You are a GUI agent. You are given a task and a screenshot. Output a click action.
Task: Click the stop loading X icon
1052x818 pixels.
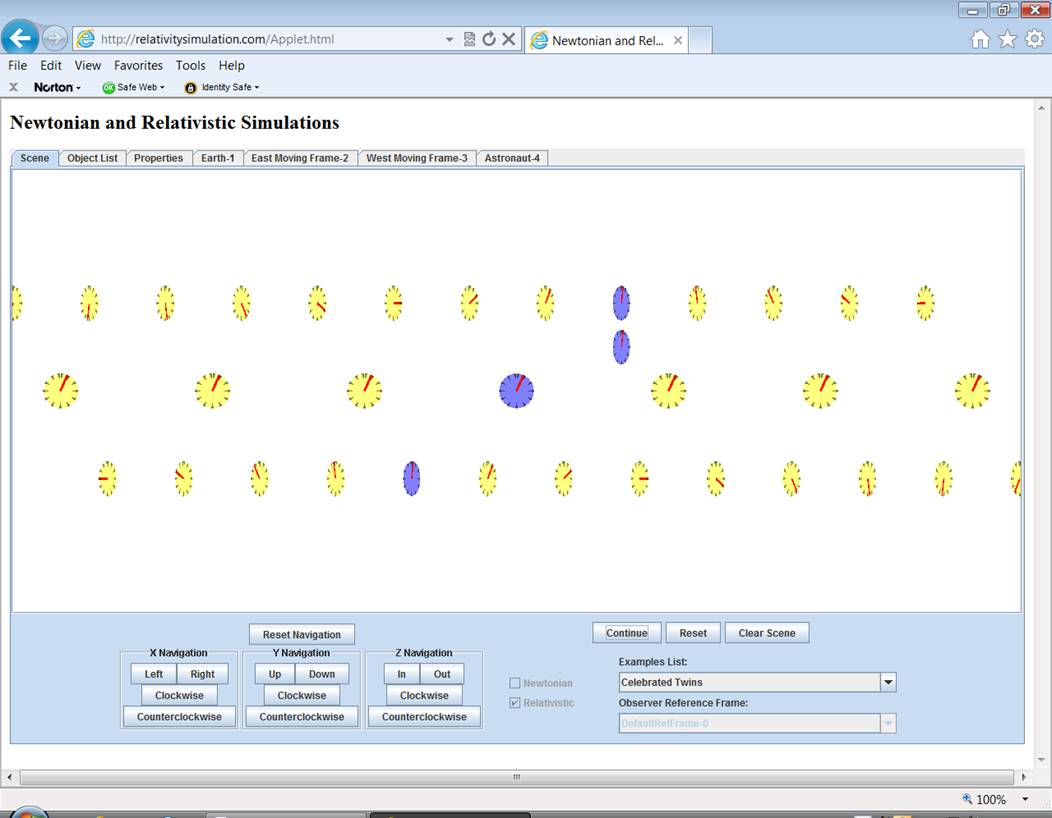tap(508, 39)
